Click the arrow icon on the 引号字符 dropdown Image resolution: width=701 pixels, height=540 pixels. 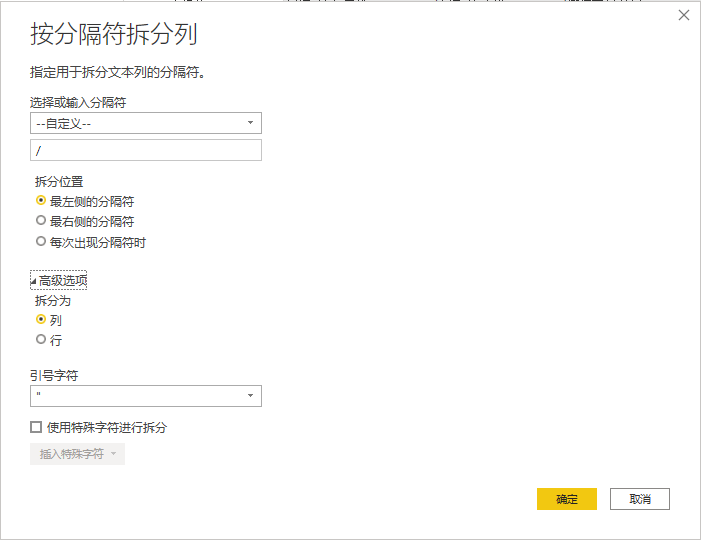[x=250, y=396]
